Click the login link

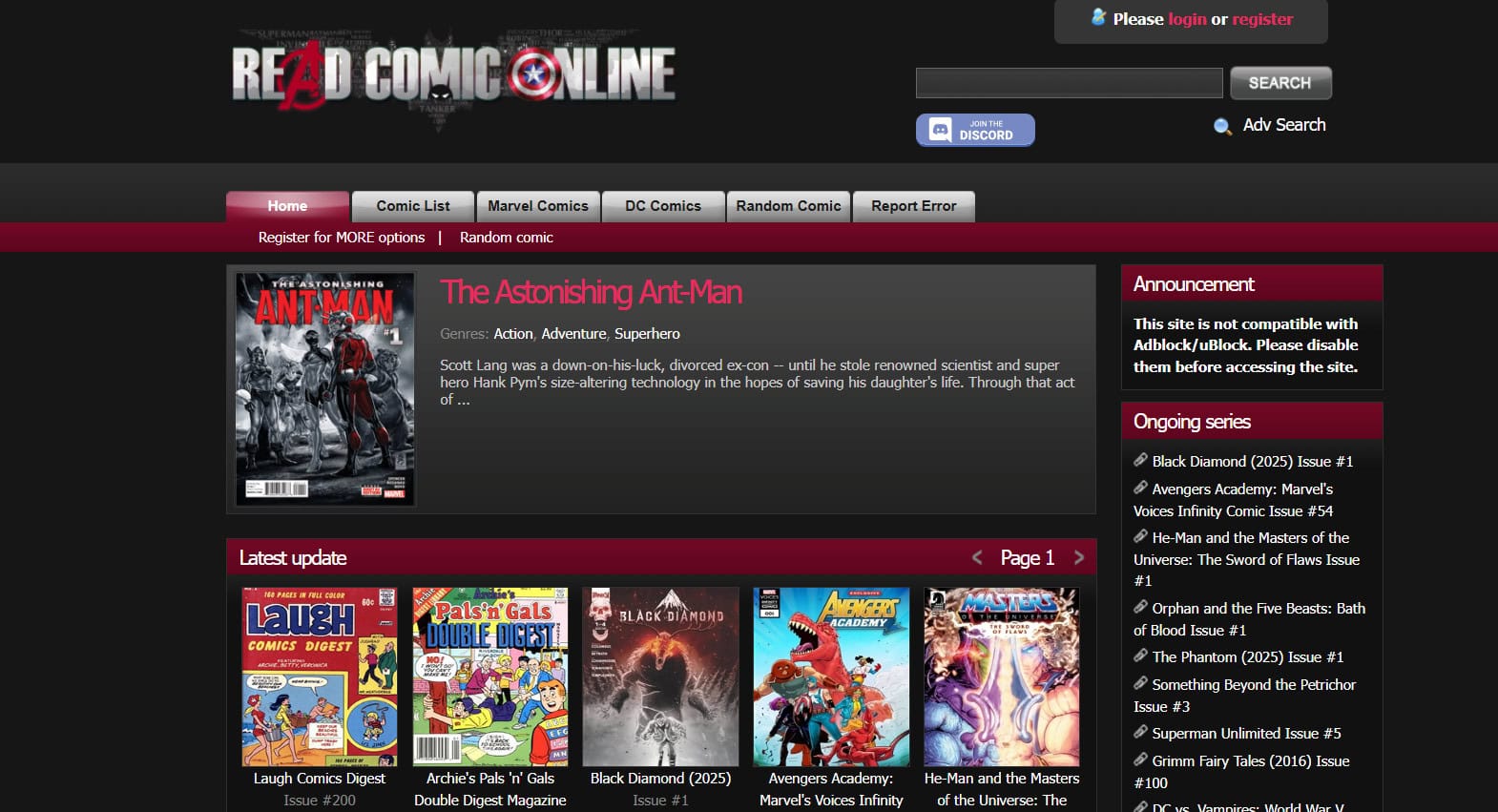pos(1187,19)
